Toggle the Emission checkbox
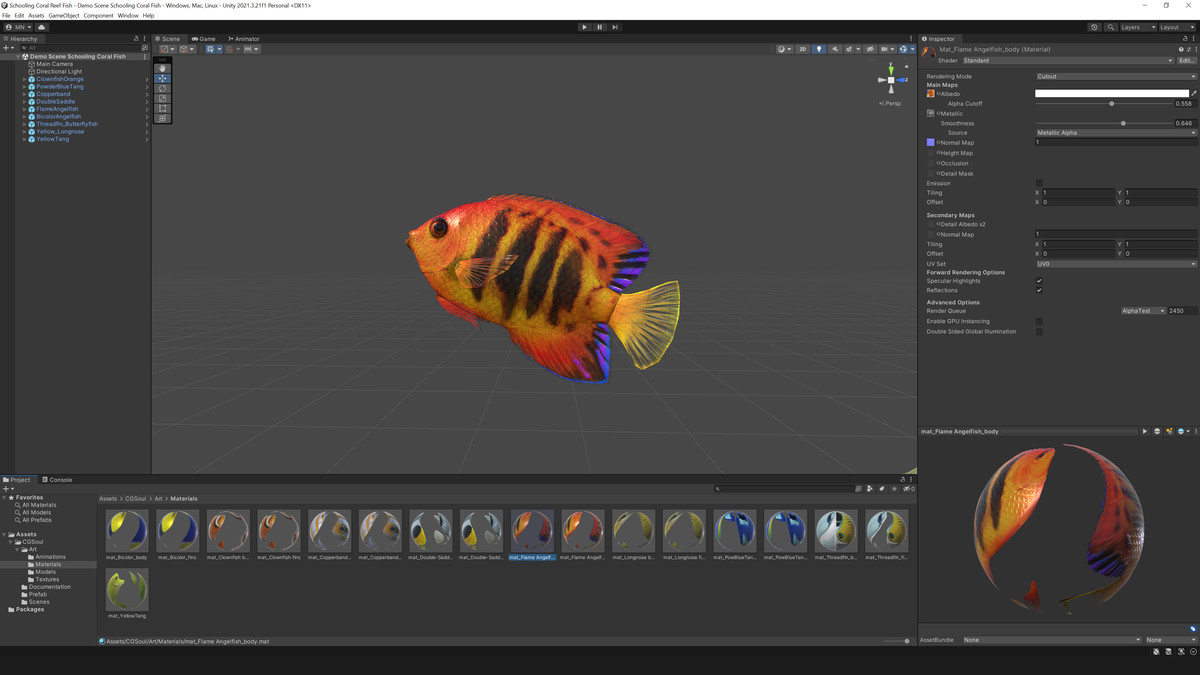Screen dimensions: 1200x675 [1039, 183]
